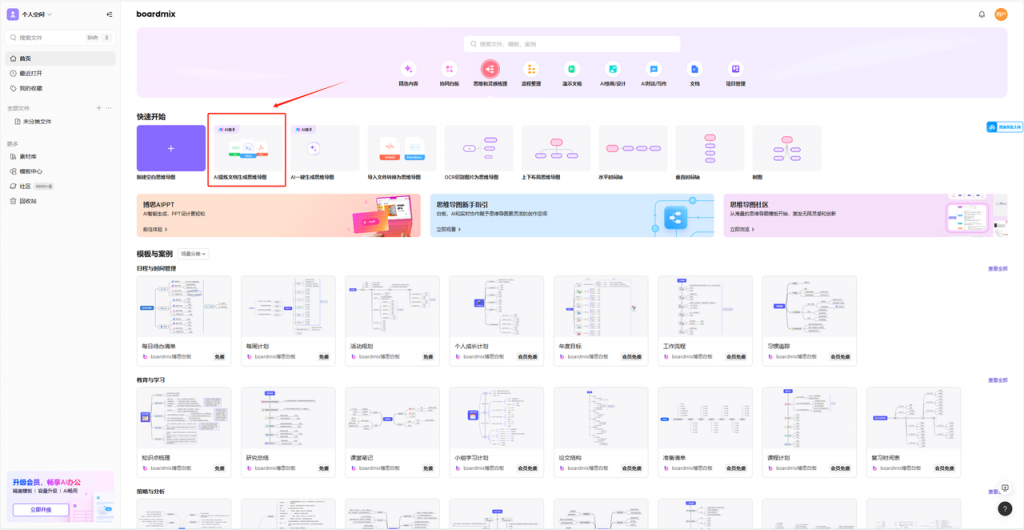Select the 文档 category icon
The image size is (1024, 530).
[694, 69]
